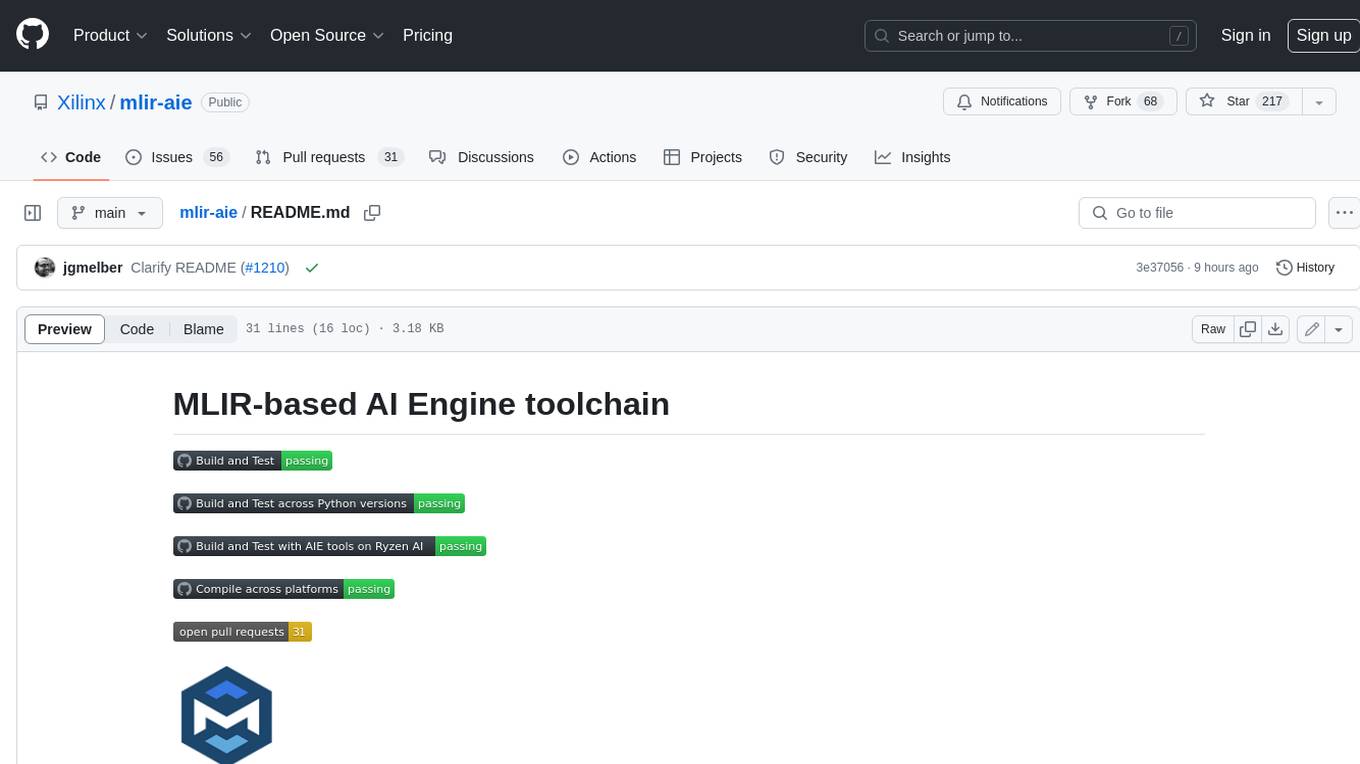Switch to the Actions tab
The height and width of the screenshot is (764, 1360).
click(x=599, y=157)
